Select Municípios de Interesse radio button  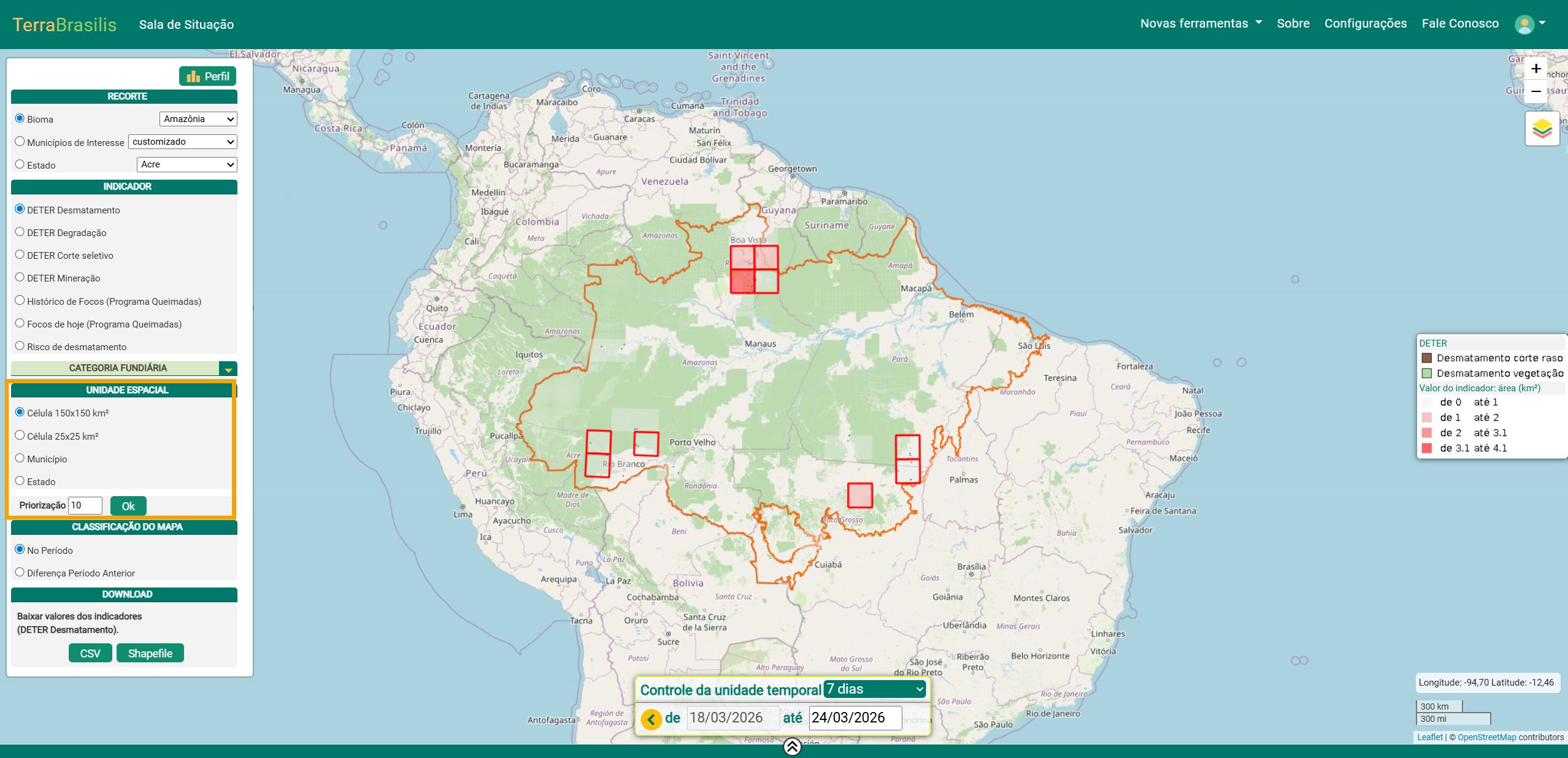(x=20, y=142)
